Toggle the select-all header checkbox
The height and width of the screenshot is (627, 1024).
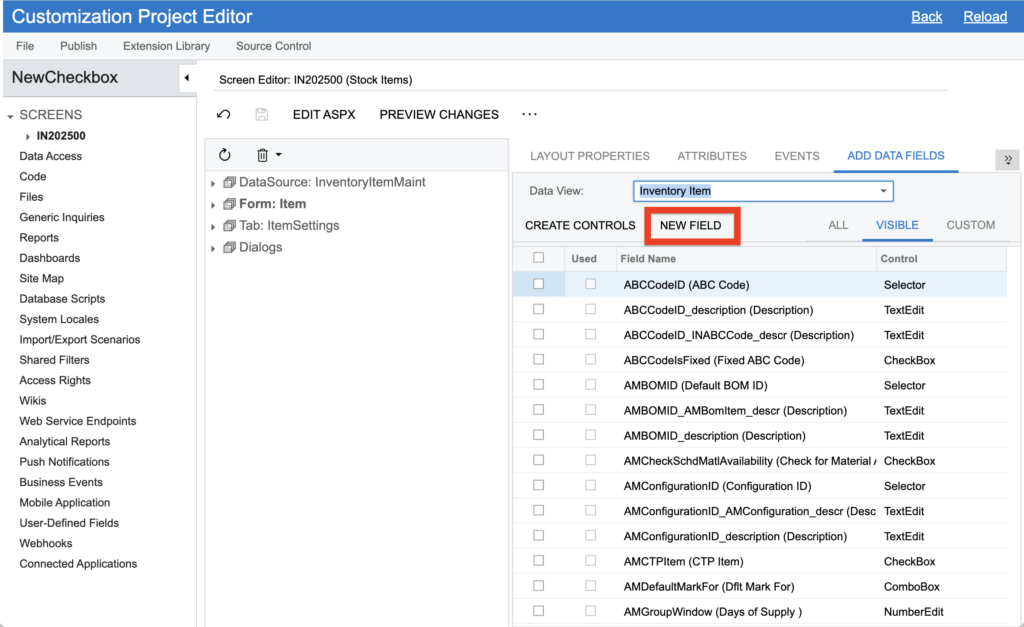[x=539, y=258]
